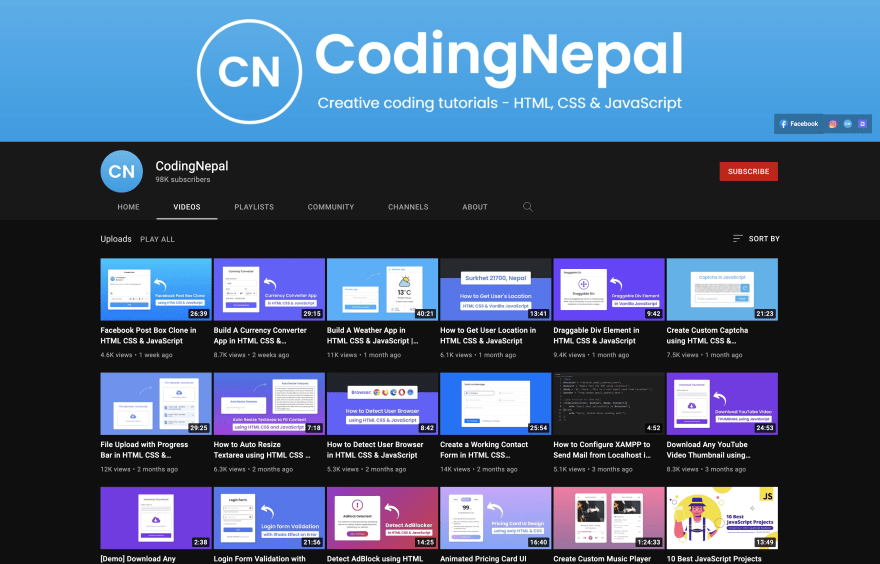Click title Draggable Div Element in HTML
The image size is (880, 564).
tap(596, 336)
